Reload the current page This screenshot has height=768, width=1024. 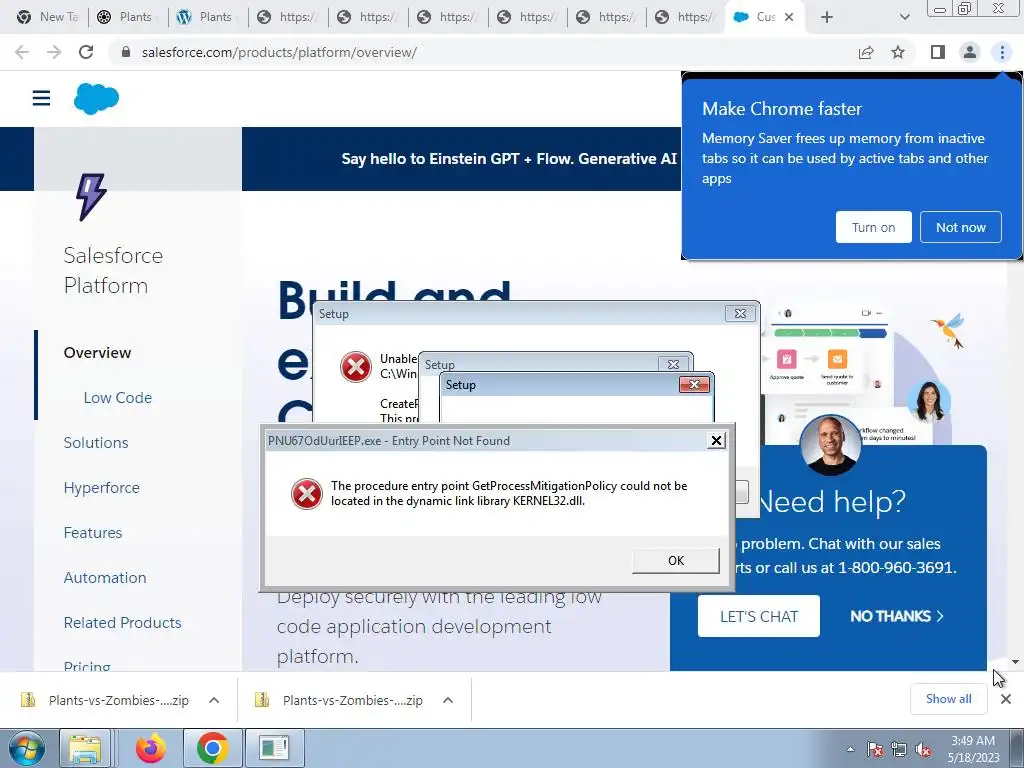tap(86, 52)
